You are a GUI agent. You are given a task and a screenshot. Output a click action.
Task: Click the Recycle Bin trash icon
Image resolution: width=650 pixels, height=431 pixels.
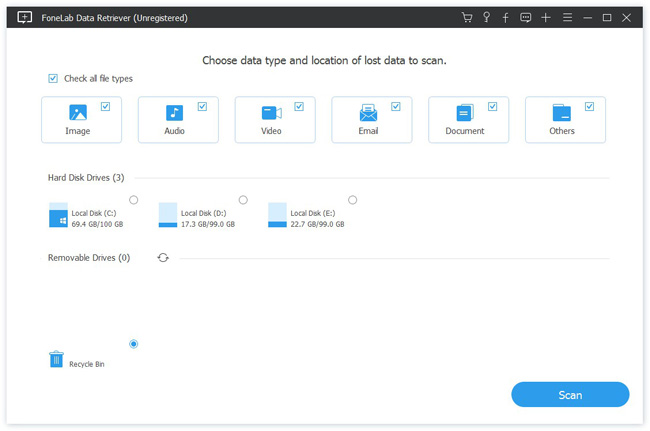[x=57, y=360]
